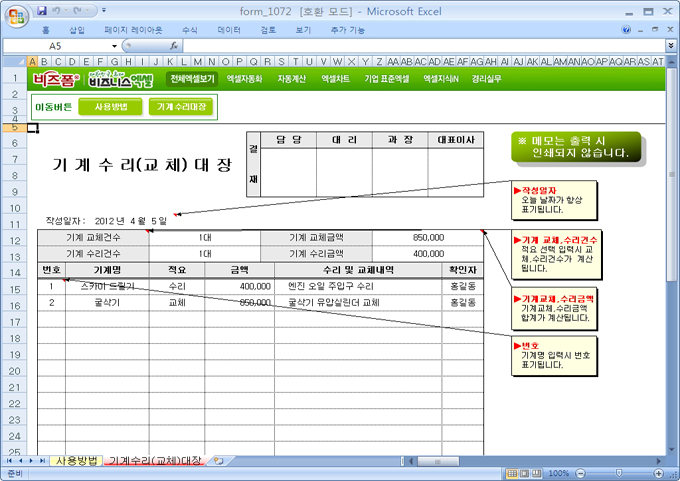Image resolution: width=680 pixels, height=481 pixels.
Task: Open the Name Box dropdown
Action: 115,46
